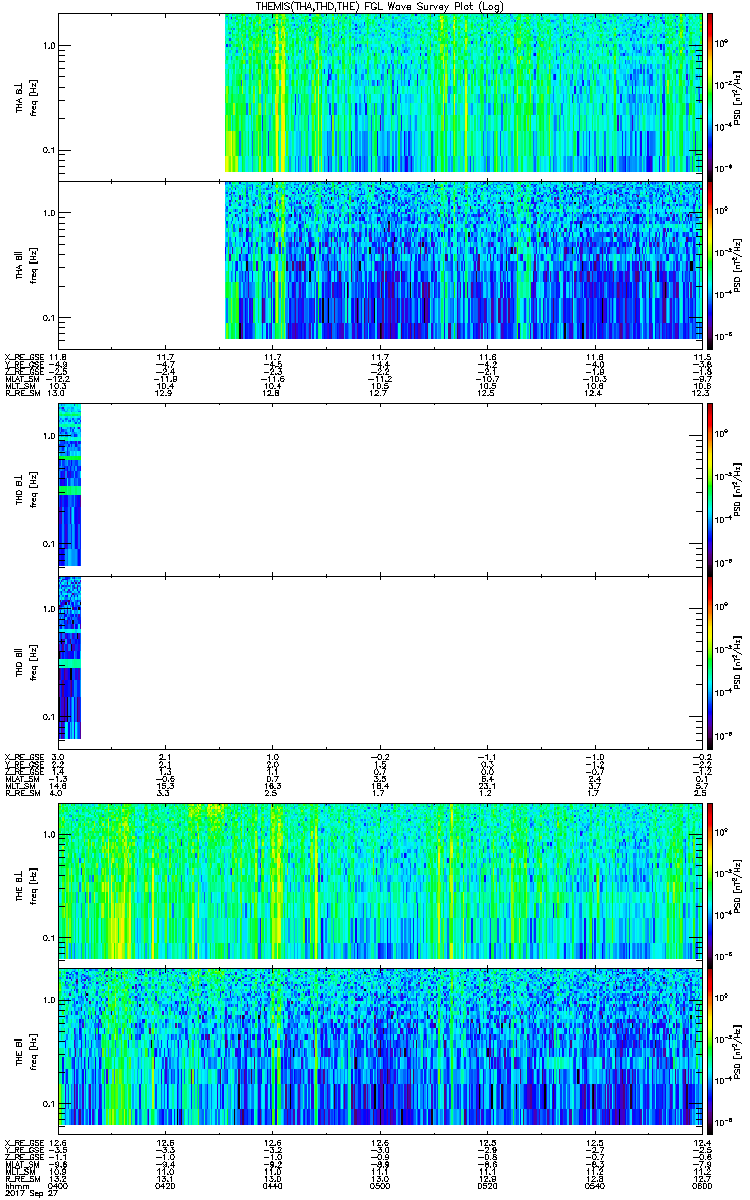Viewport: 750px width, 1200px height.
Task: Click the short THD B-parallel spectrogram strip
Action: click(x=69, y=658)
